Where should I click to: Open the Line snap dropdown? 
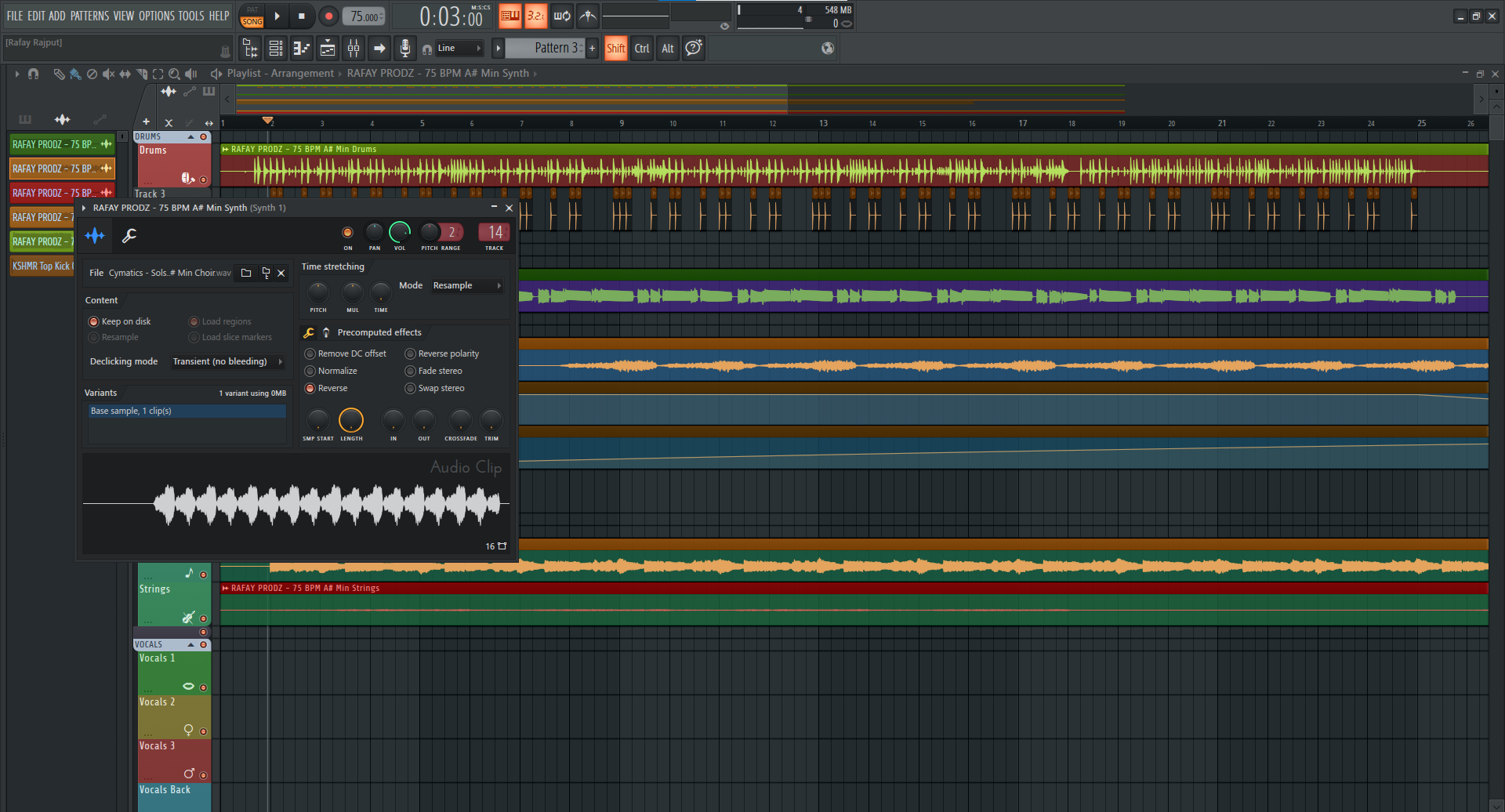pyautogui.click(x=459, y=49)
